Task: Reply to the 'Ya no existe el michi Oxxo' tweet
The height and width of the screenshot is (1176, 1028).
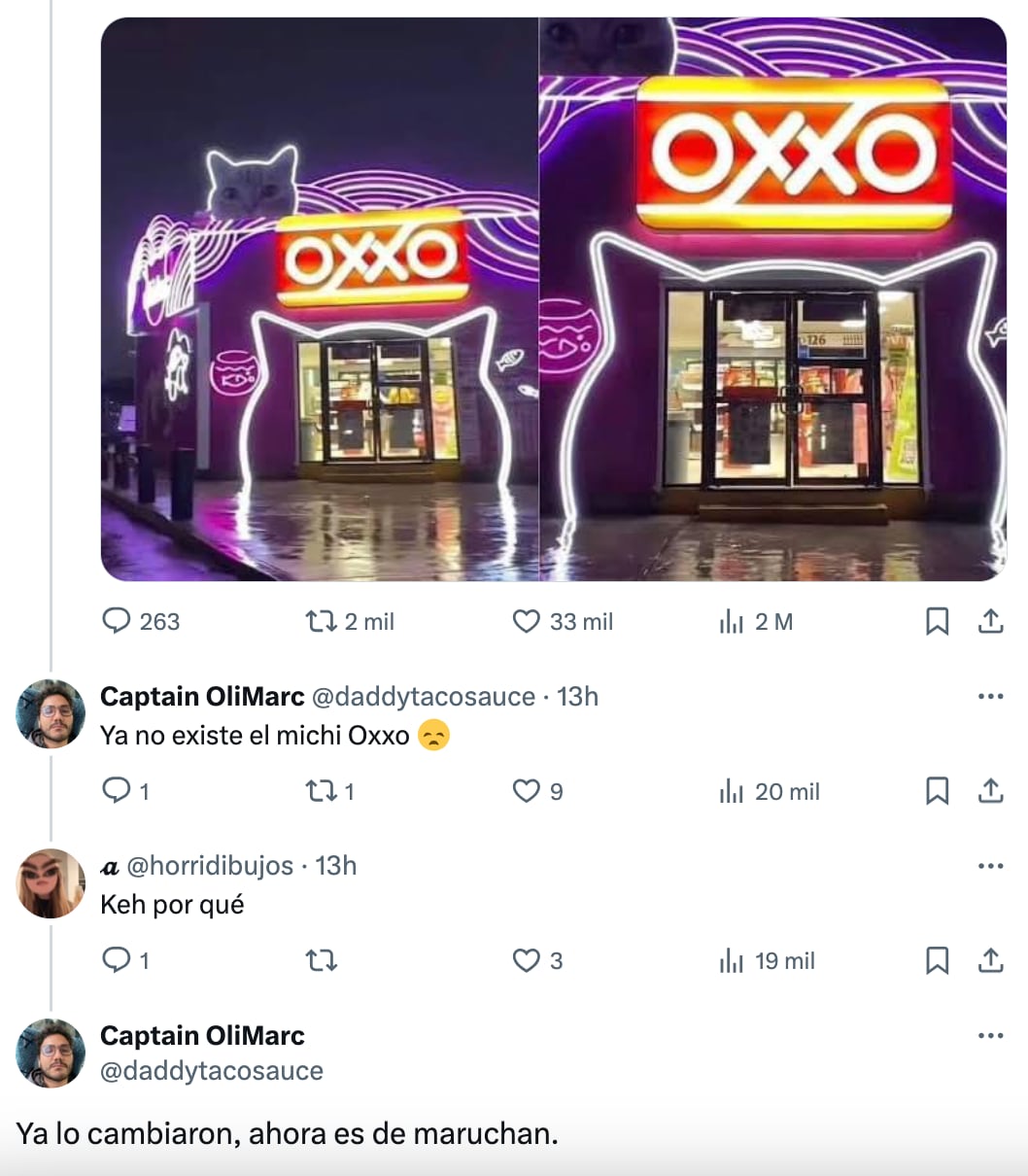Action: [x=119, y=791]
